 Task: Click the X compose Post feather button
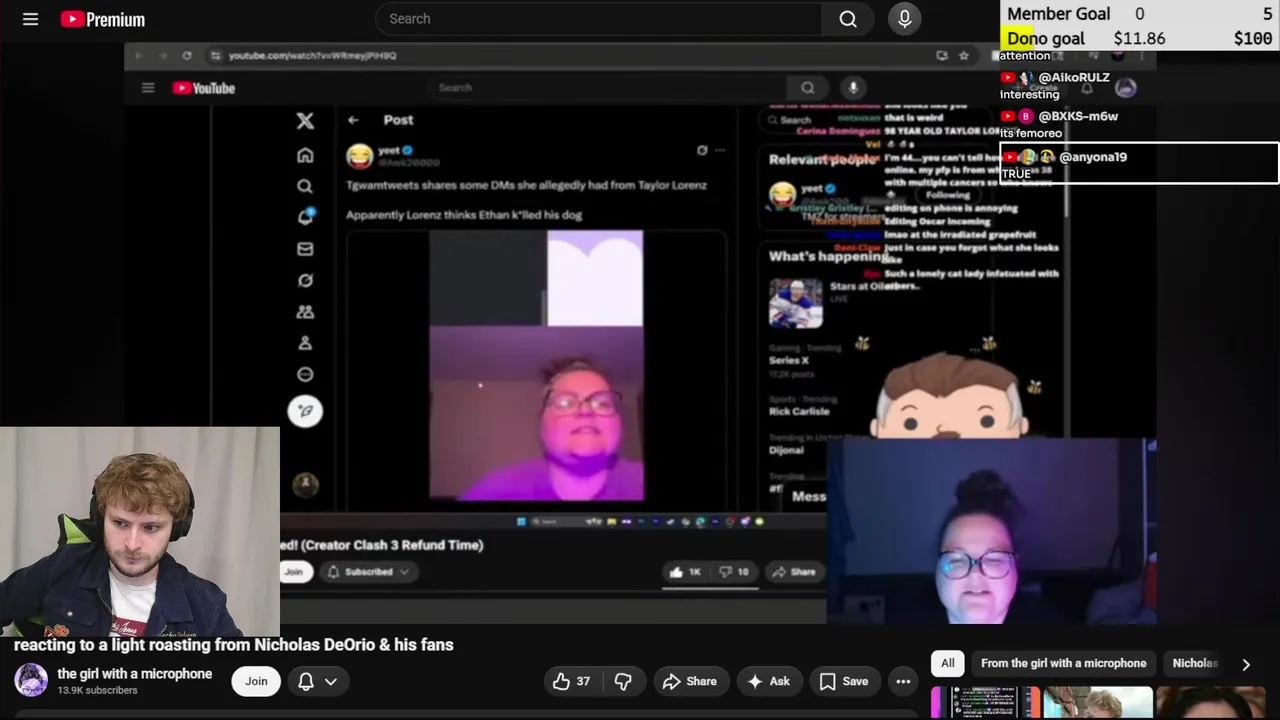pos(305,411)
